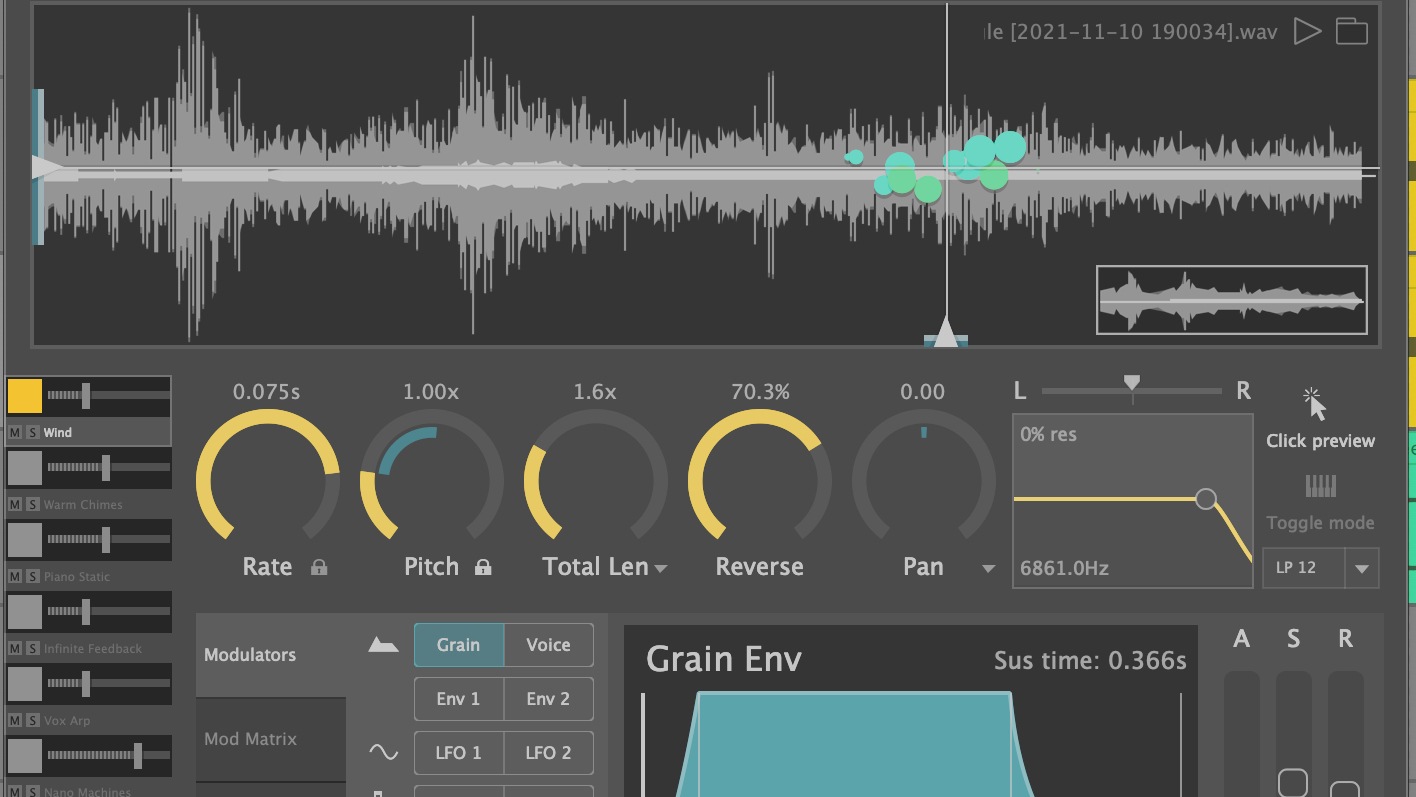The height and width of the screenshot is (797, 1416).
Task: Select the Warm Chimes layer pad
Action: pyautogui.click(x=25, y=468)
